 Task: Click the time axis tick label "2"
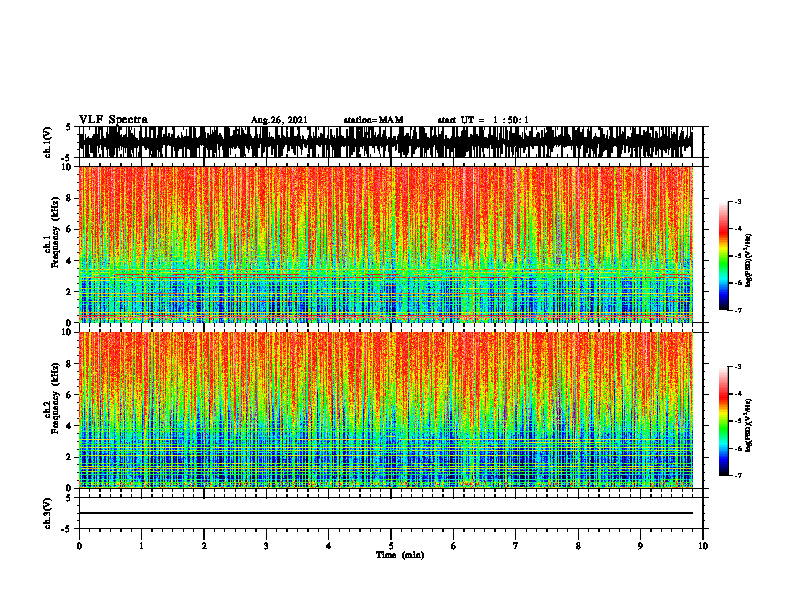click(204, 546)
